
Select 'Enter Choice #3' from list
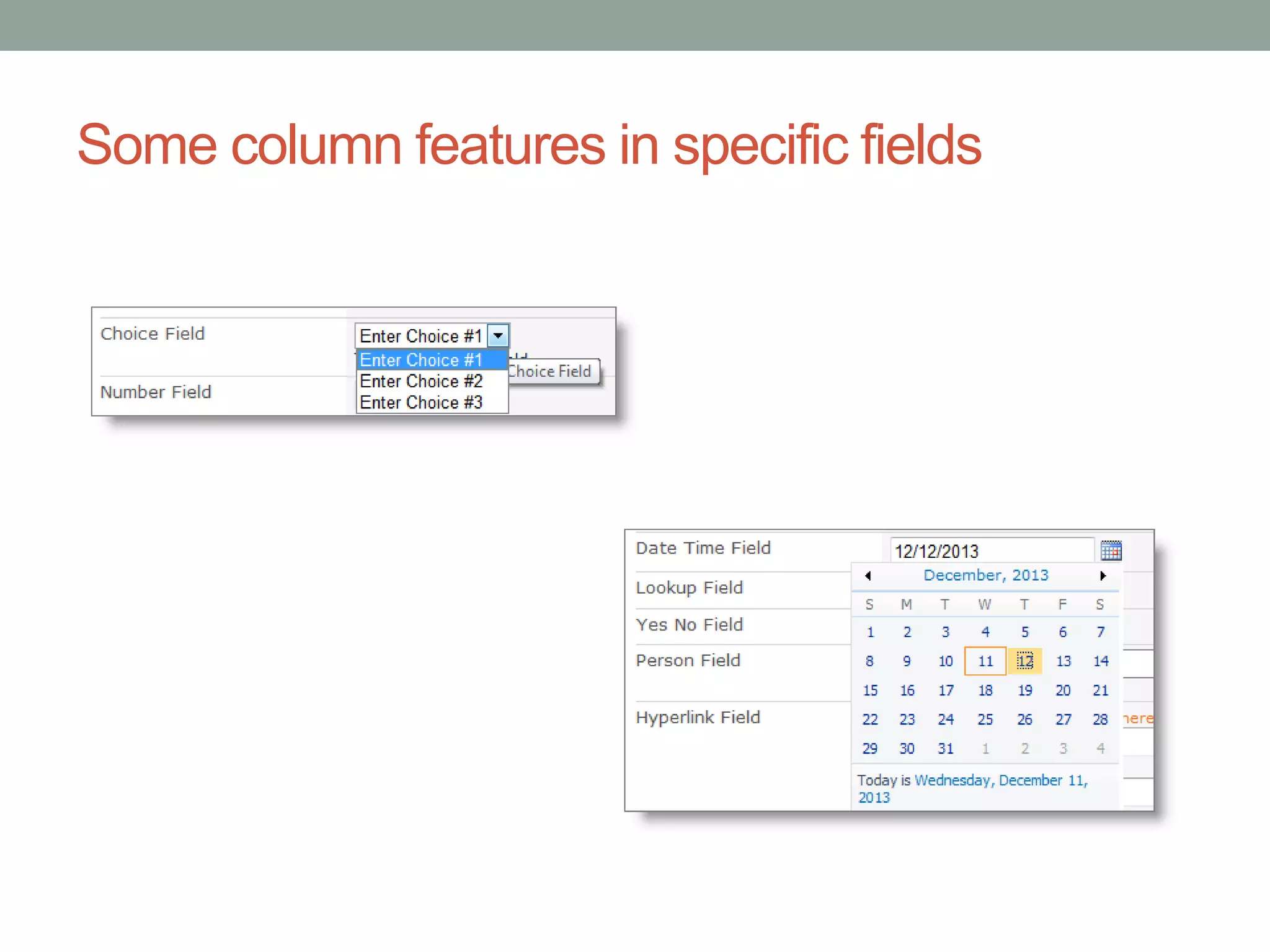[432, 402]
